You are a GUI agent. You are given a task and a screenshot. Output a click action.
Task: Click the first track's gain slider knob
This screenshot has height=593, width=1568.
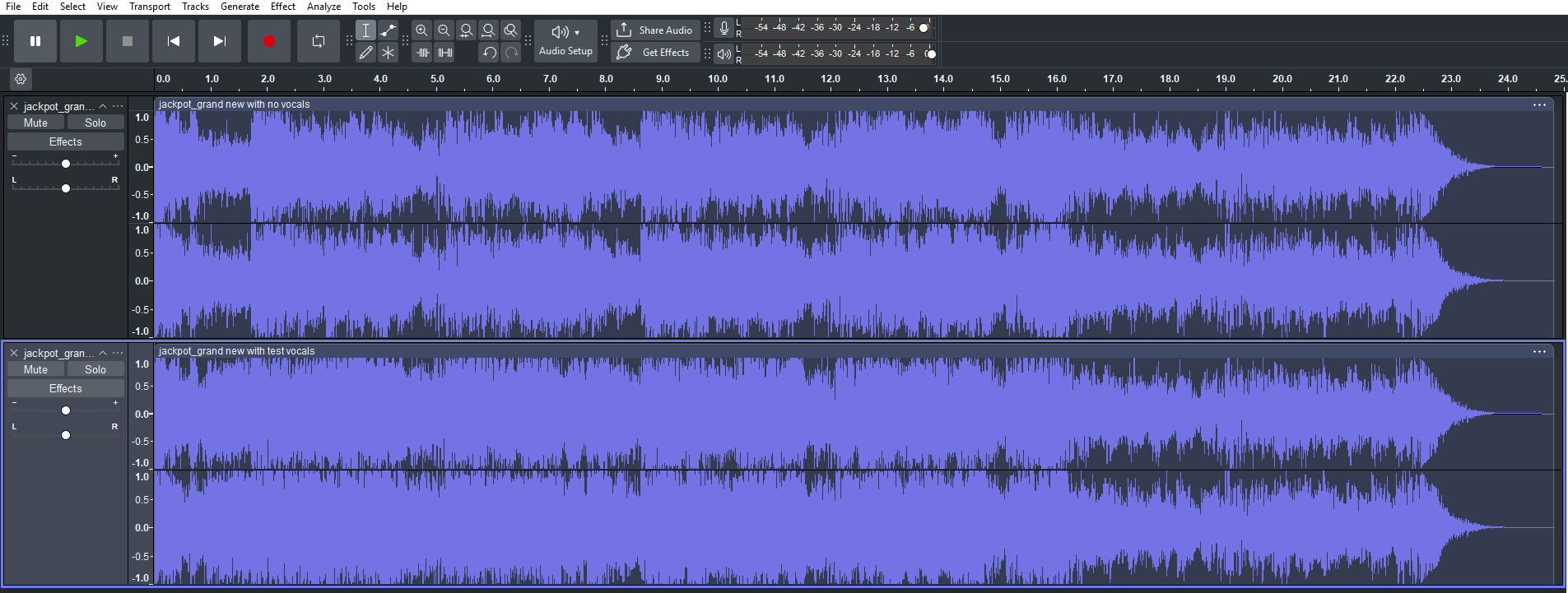tap(66, 164)
